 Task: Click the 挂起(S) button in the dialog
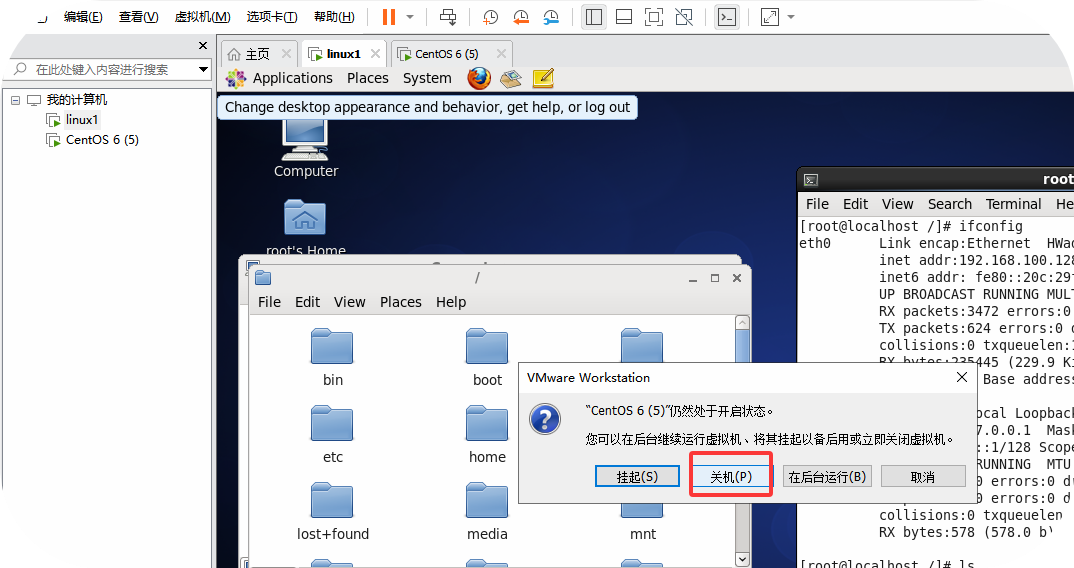pos(637,476)
